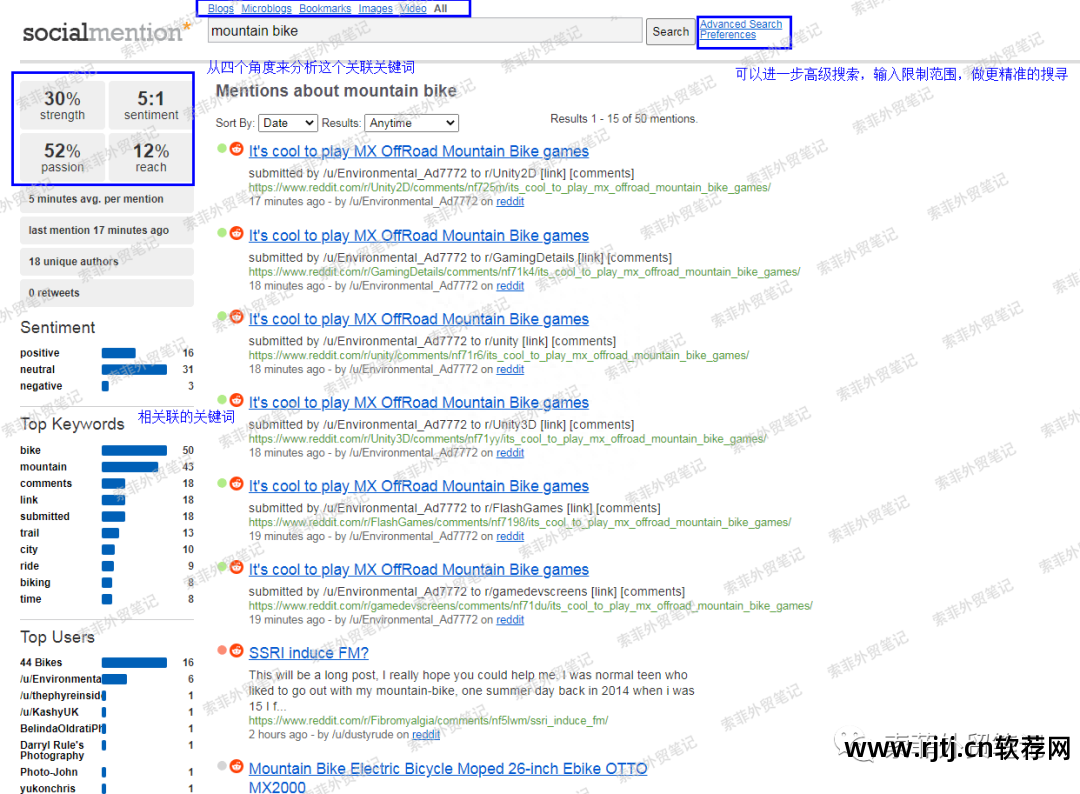The width and height of the screenshot is (1080, 794).
Task: Open the SSRI induce FM? result title
Action: [308, 653]
